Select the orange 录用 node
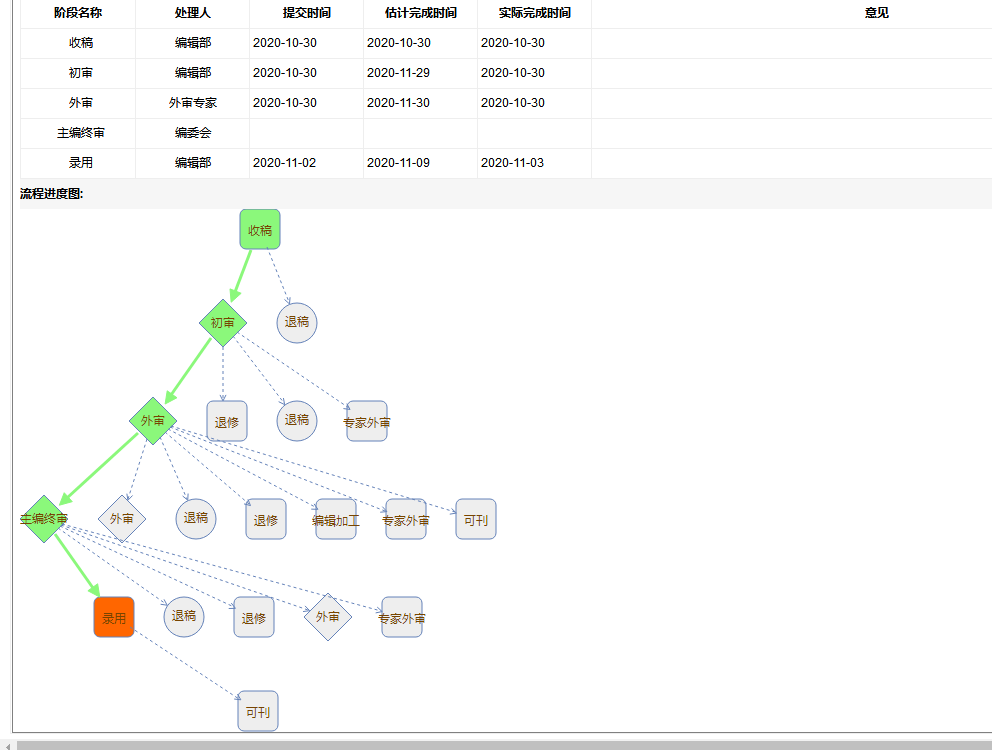Viewport: 992px width, 750px height. click(114, 617)
